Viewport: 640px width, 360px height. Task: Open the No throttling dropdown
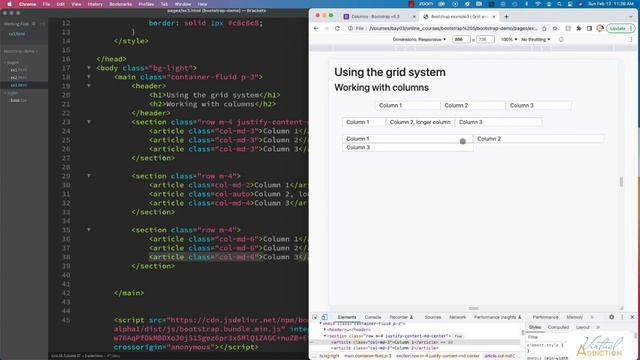pos(536,40)
